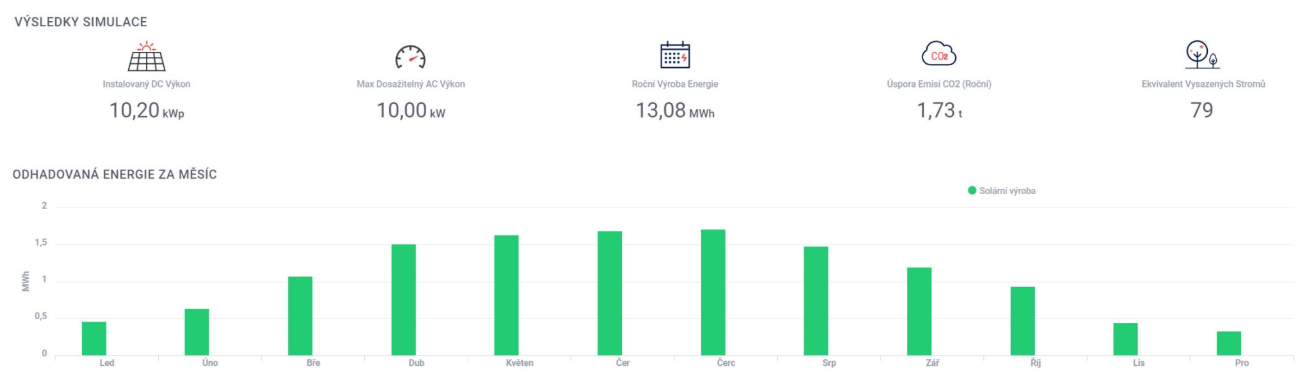The image size is (1314, 390).
Task: Select the Dub bar in the chart
Action: [403, 300]
